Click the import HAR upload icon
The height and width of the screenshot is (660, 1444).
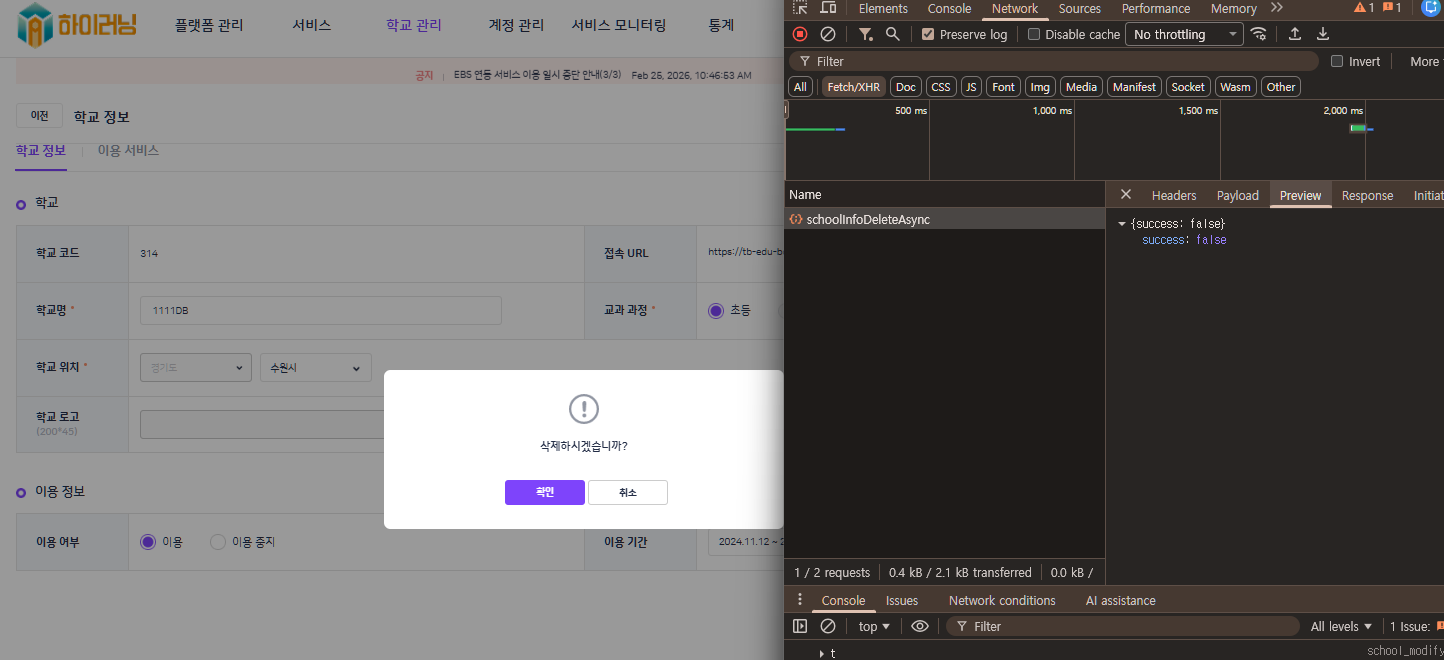point(1295,34)
